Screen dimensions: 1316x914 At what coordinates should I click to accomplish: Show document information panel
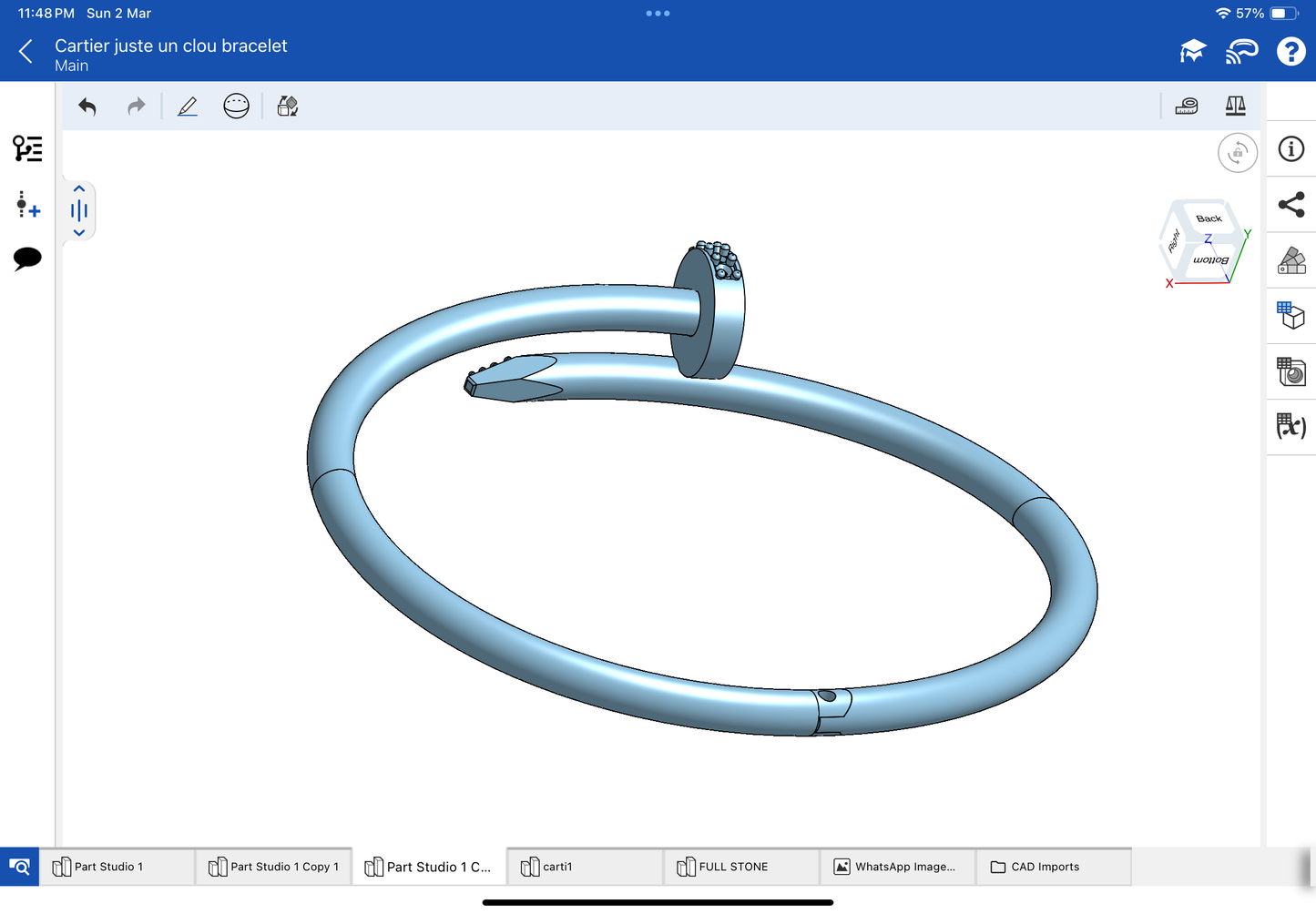pyautogui.click(x=1290, y=149)
